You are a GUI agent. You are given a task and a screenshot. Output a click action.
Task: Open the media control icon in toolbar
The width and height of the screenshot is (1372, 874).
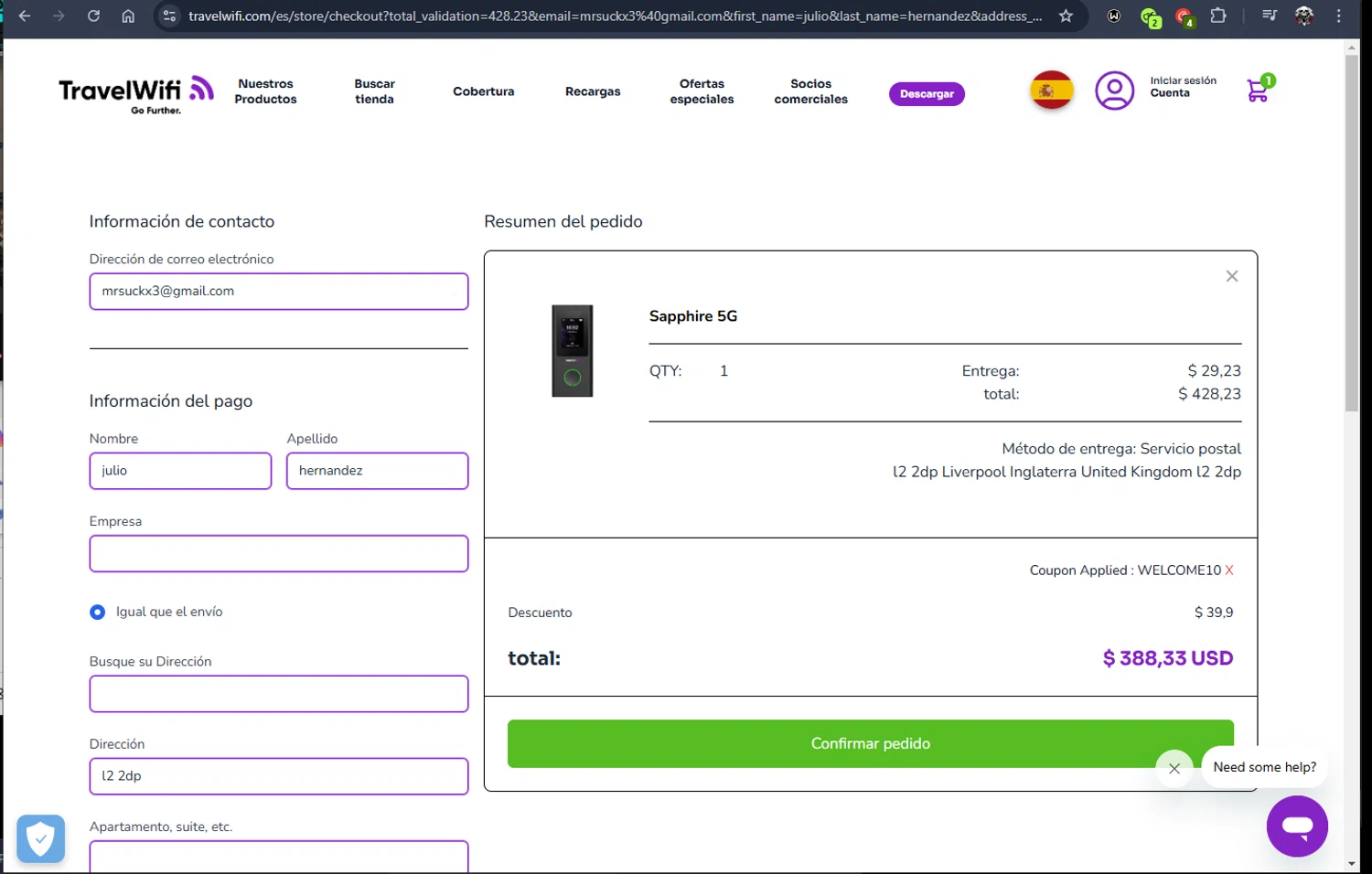tap(1270, 16)
